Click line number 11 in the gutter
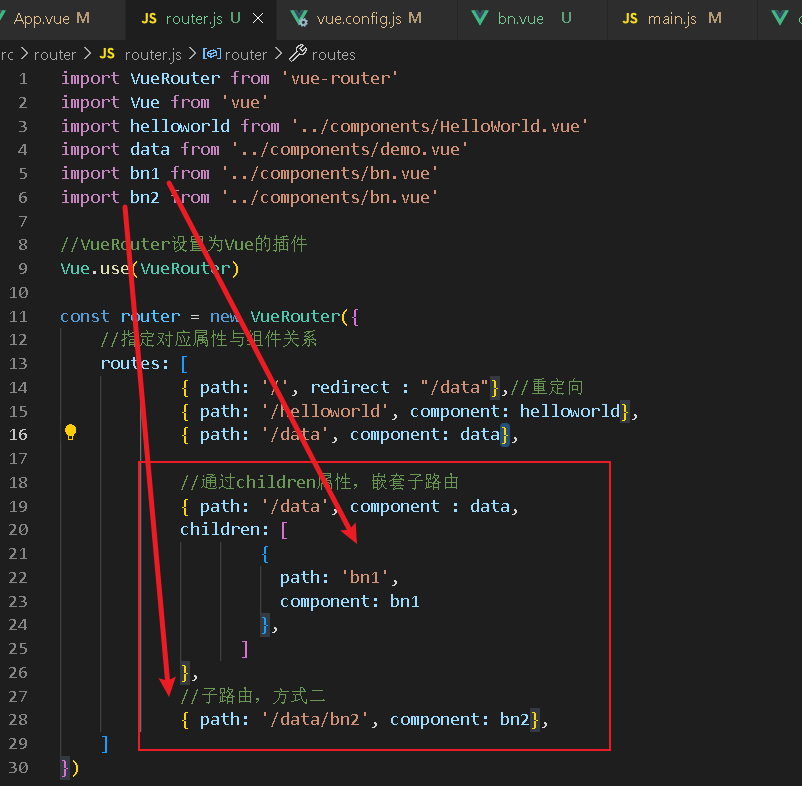Image resolution: width=802 pixels, height=786 pixels. 18,317
